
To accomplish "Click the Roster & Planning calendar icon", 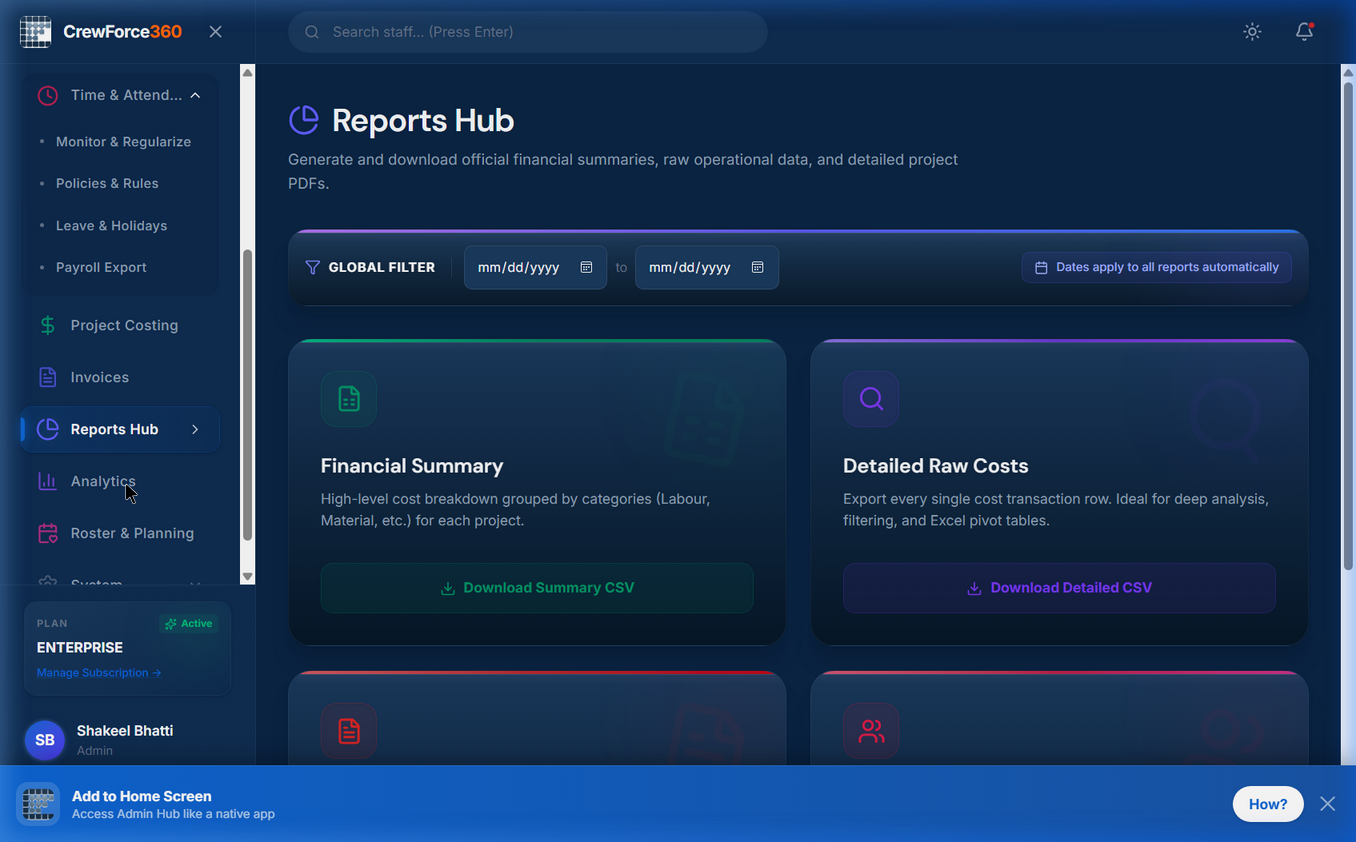I will 47,533.
